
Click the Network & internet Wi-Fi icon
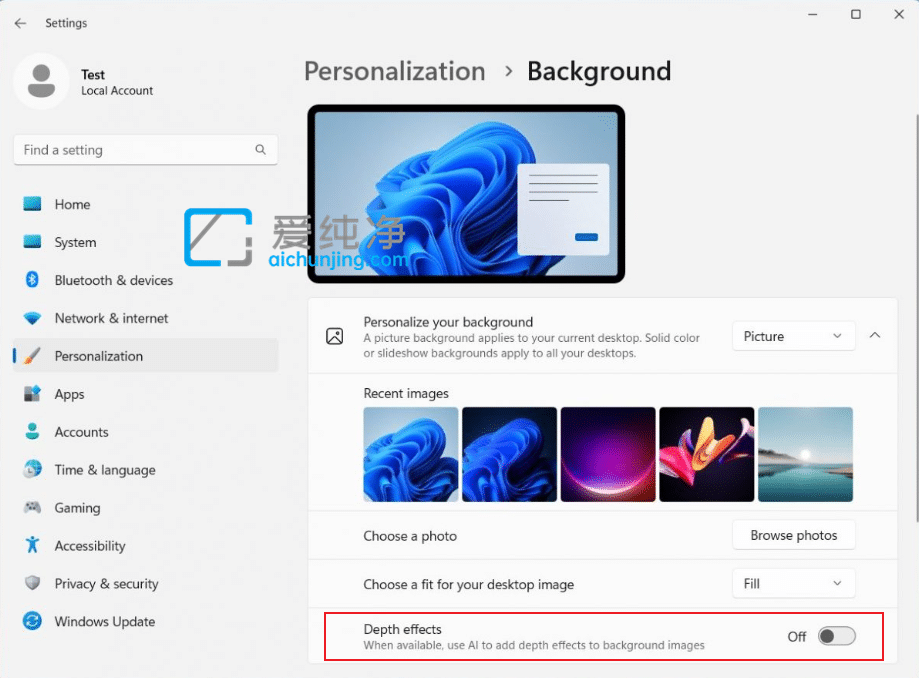coord(32,318)
